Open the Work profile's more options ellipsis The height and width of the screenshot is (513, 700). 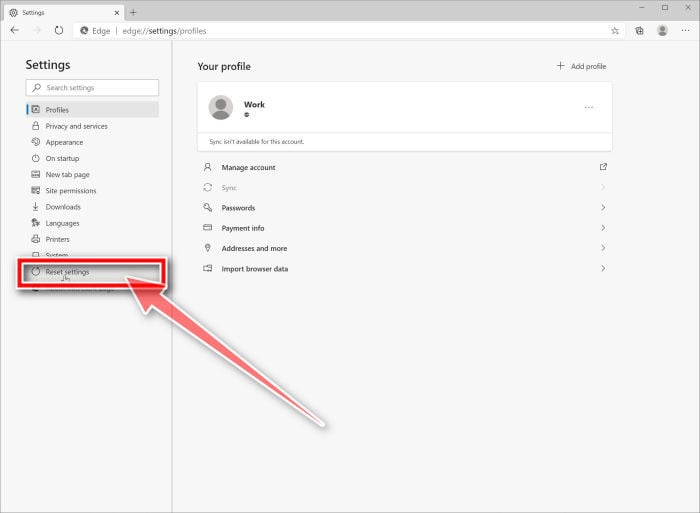pos(589,108)
